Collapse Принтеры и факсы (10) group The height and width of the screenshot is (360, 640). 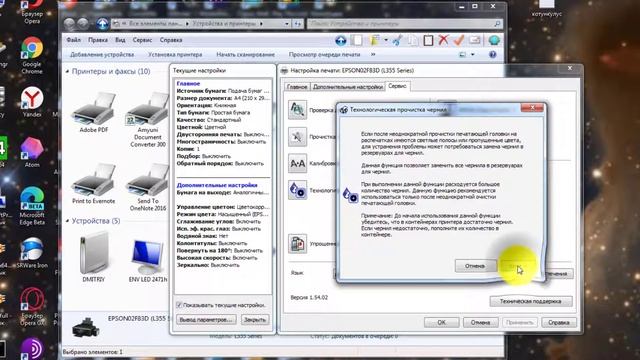67,71
